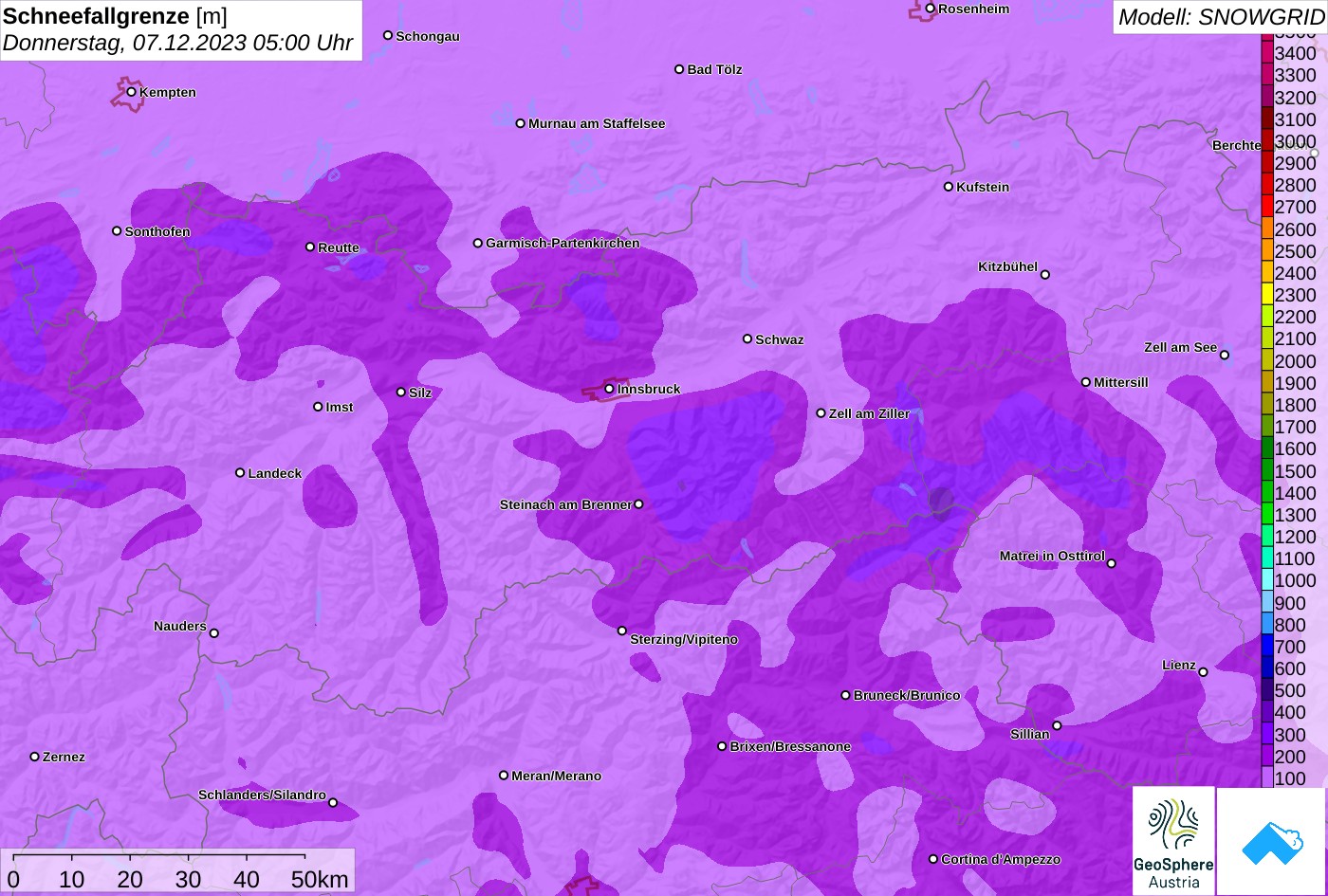This screenshot has width=1328, height=896.
Task: Click the 500 legend value label
Action: [x=1290, y=690]
